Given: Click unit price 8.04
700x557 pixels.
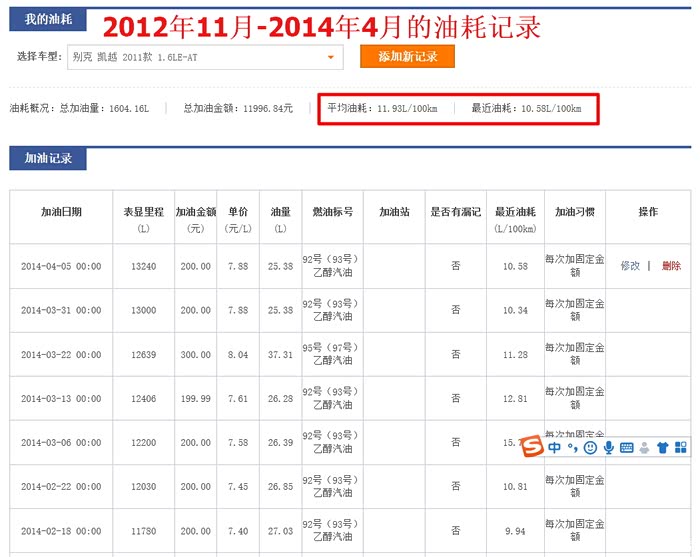Looking at the screenshot, I should 238,355.
